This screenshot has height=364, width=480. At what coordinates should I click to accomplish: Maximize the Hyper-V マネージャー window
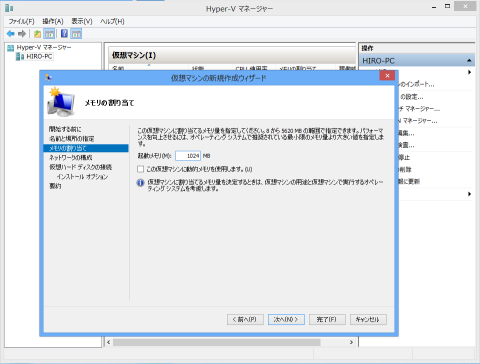448,6
